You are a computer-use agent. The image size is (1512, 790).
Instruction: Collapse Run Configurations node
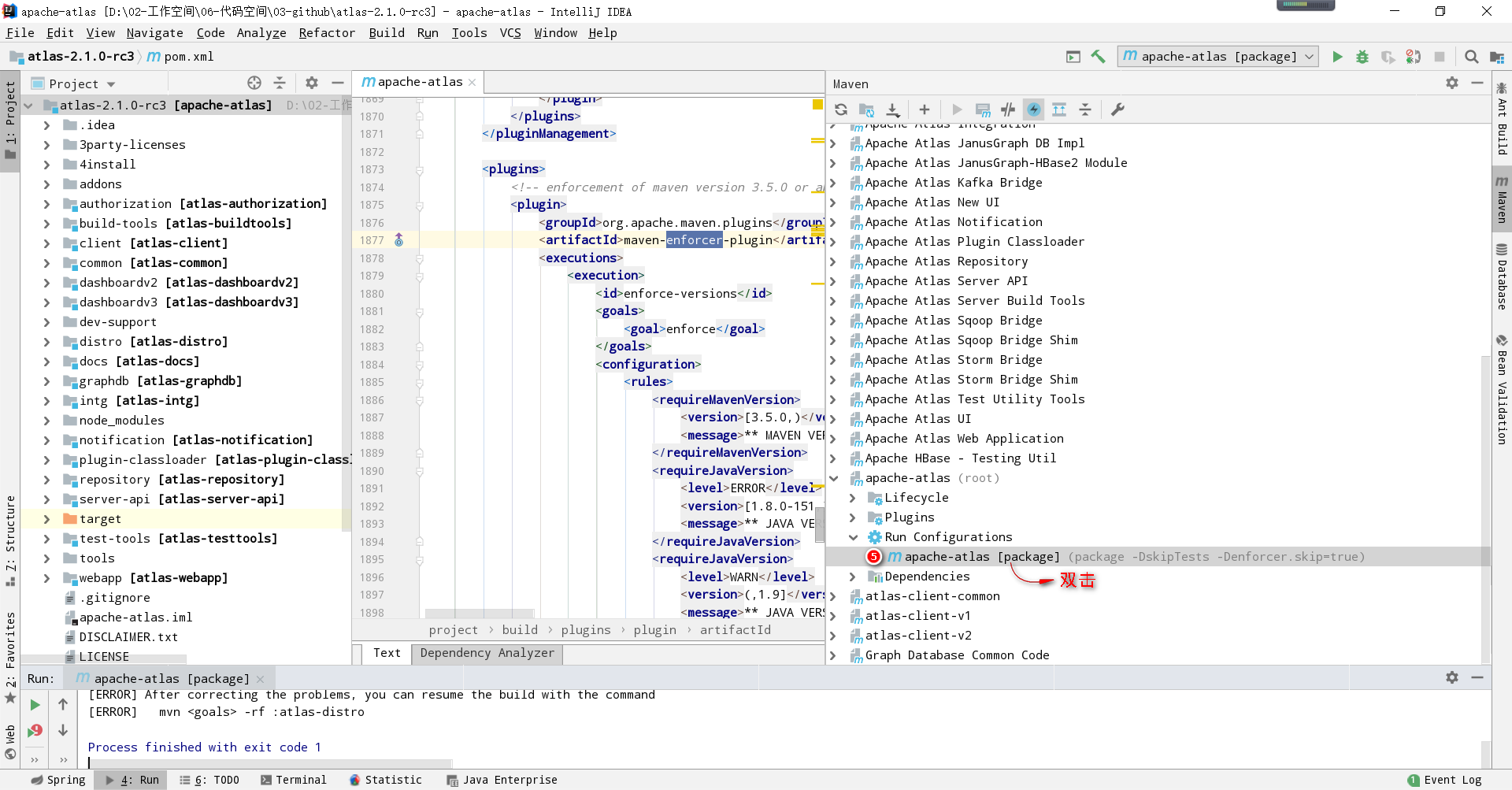click(x=852, y=537)
